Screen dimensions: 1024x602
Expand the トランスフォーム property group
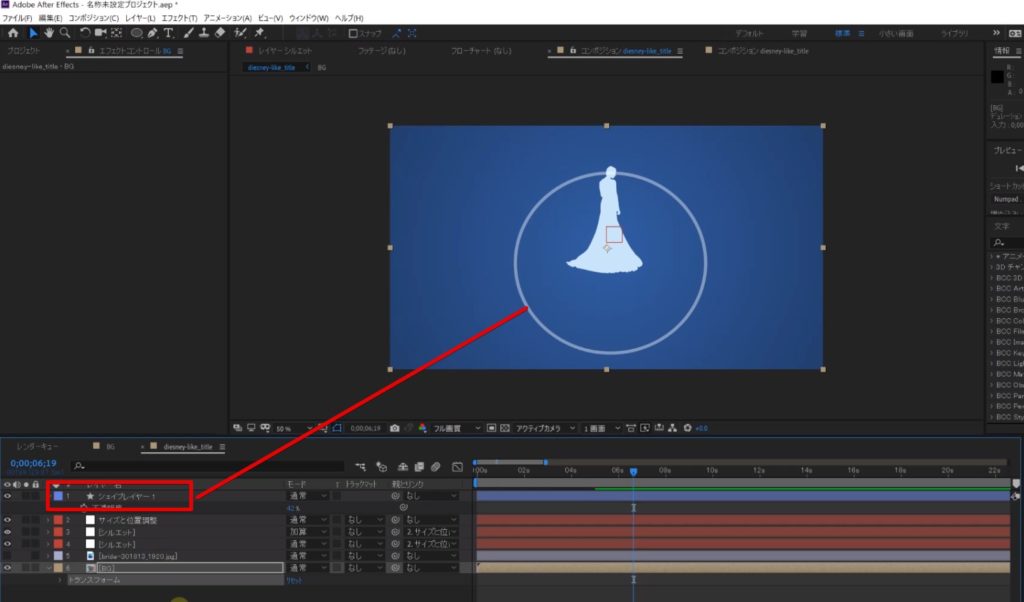(60, 580)
